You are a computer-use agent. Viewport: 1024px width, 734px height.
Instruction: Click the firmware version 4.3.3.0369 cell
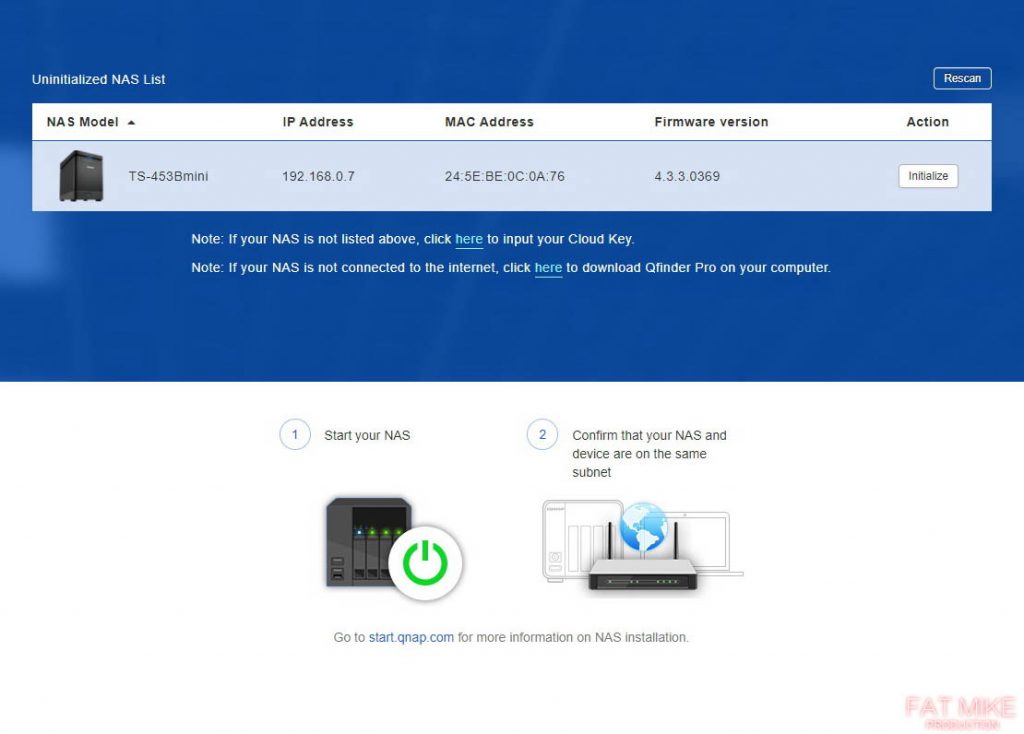pyautogui.click(x=687, y=177)
